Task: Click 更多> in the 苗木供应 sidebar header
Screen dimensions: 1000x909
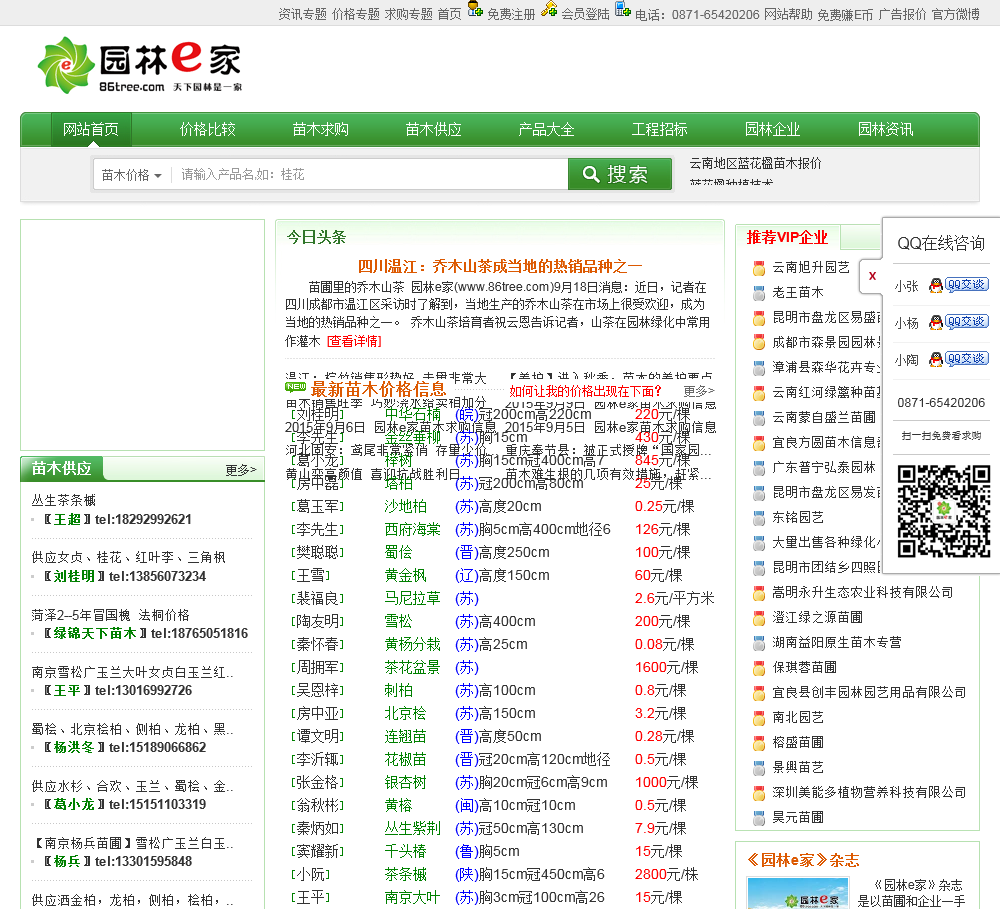Action: coord(240,470)
